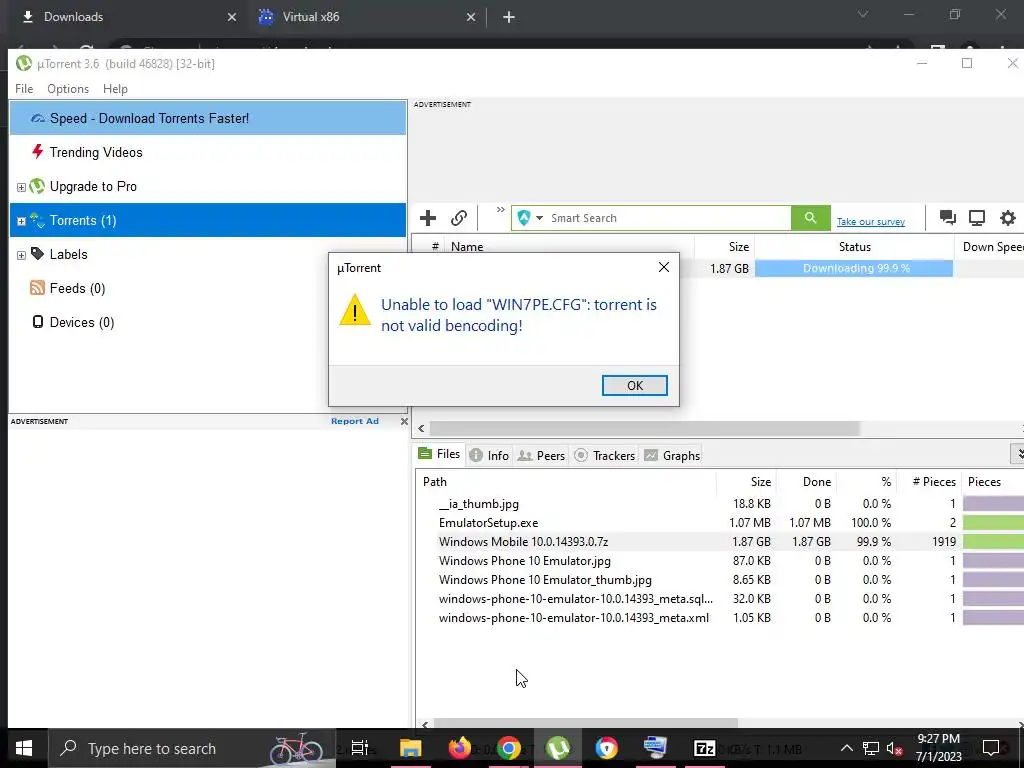Sort torrent list by Name column
Screen dimensions: 1024x768
570,247
